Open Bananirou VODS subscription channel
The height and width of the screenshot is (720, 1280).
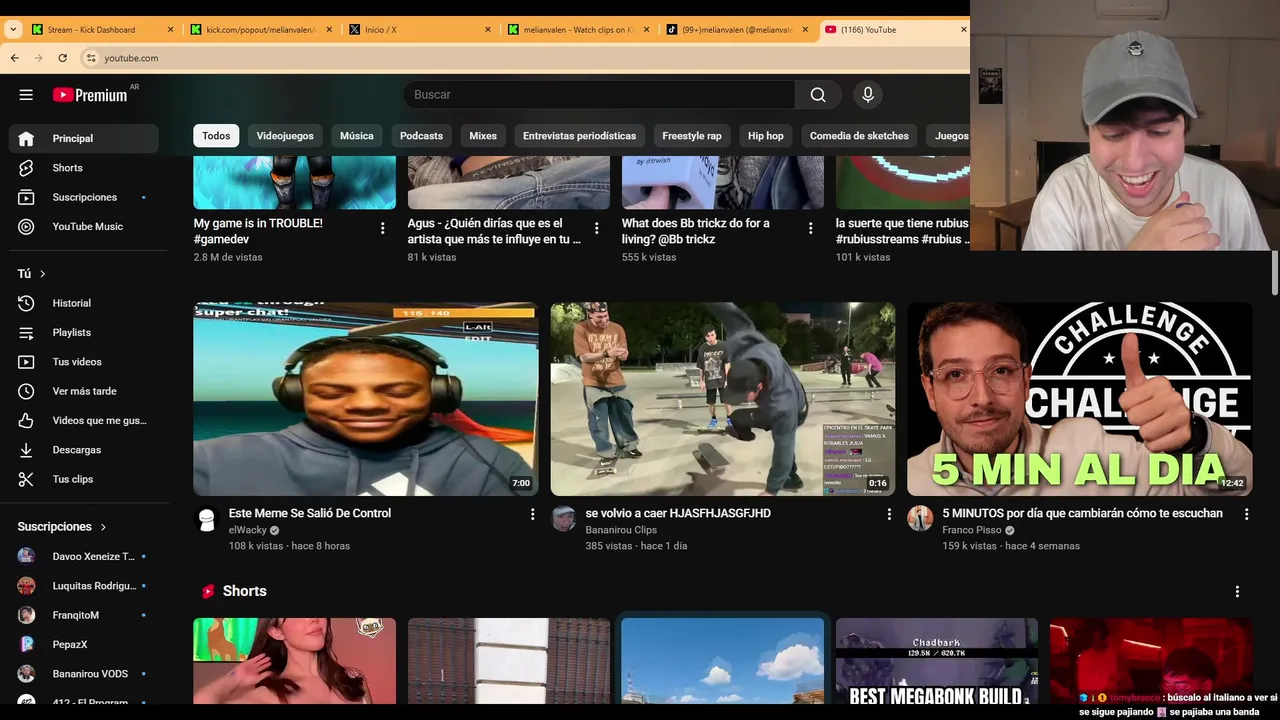click(x=83, y=674)
